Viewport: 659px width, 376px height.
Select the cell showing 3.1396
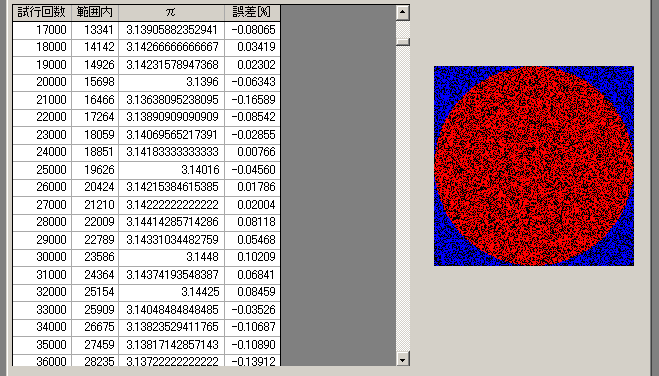[171, 82]
